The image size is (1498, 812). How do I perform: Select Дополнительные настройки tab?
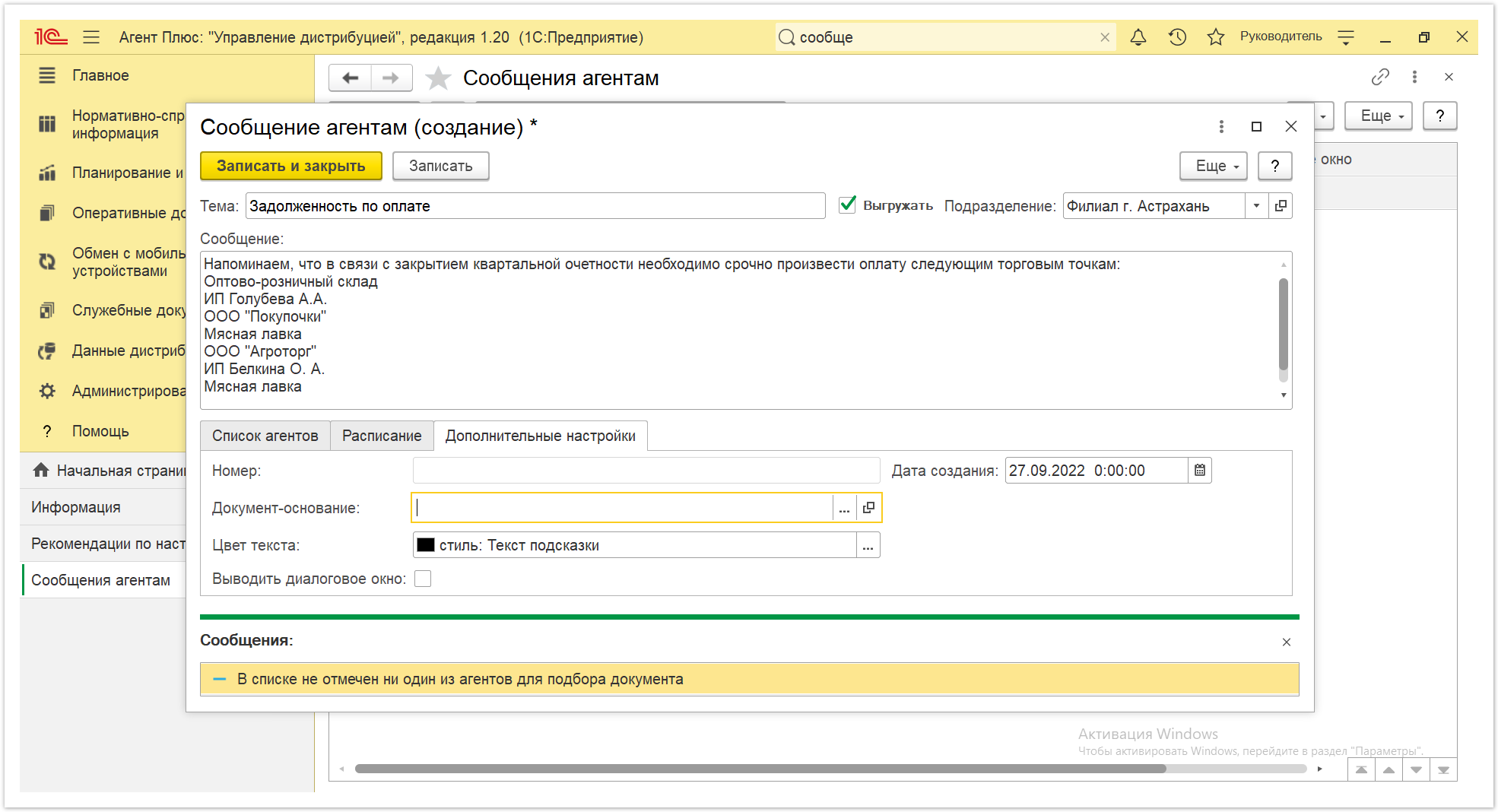(x=541, y=436)
